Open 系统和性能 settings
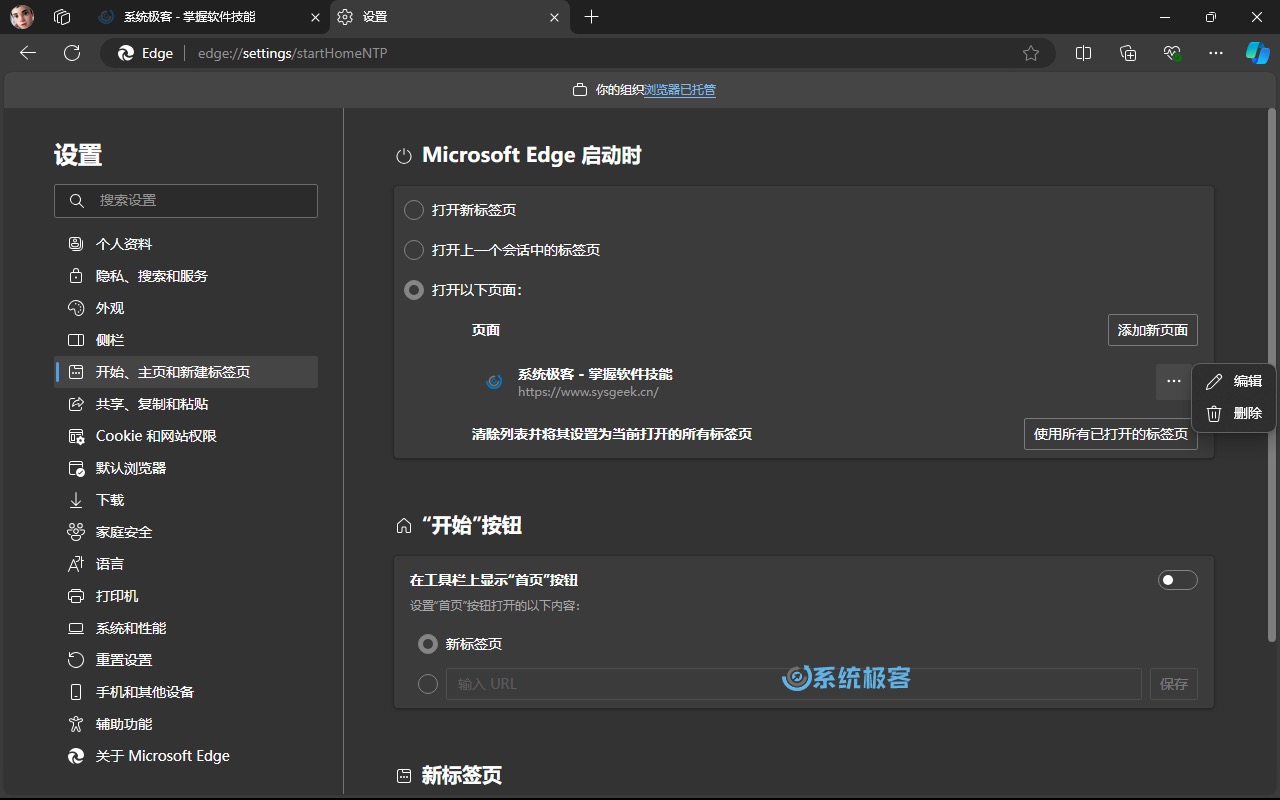 click(x=186, y=628)
